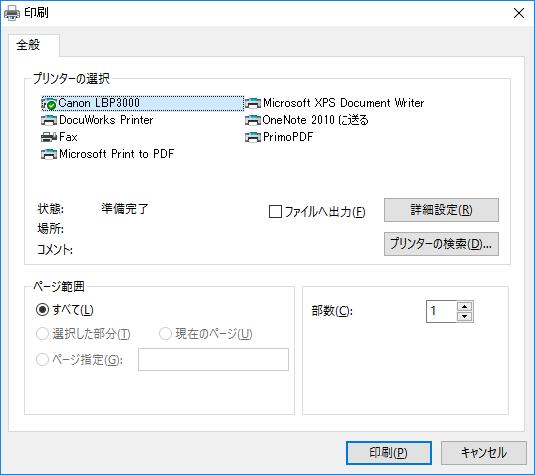Click the キャンセル button
The width and height of the screenshot is (535, 475).
[x=484, y=453]
